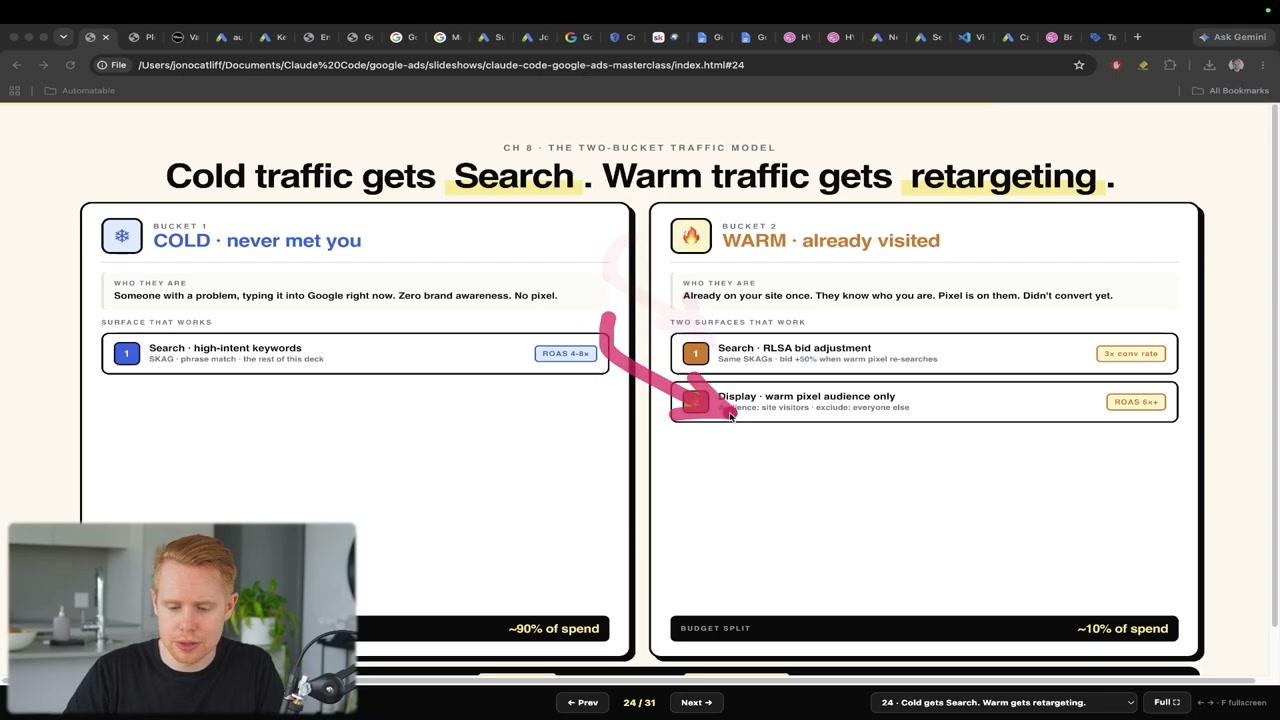1280x720 pixels.
Task: Click the browser back arrow
Action: click(x=17, y=65)
